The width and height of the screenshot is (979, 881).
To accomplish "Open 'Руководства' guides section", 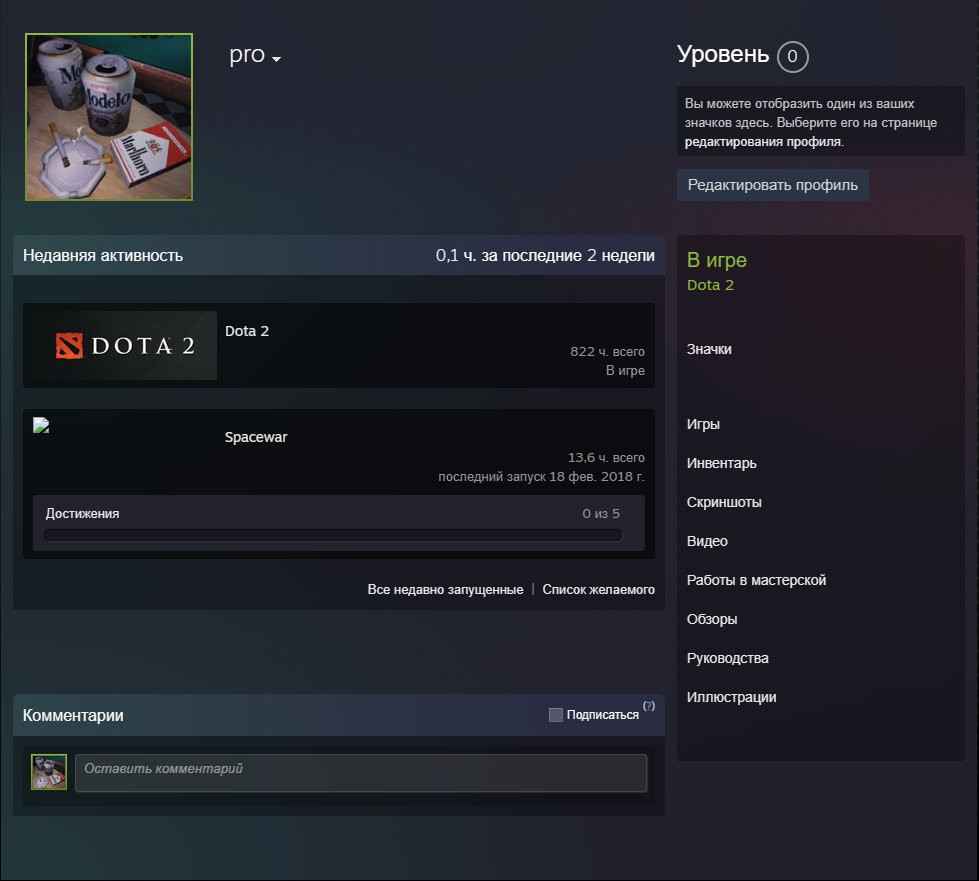I will [x=727, y=658].
